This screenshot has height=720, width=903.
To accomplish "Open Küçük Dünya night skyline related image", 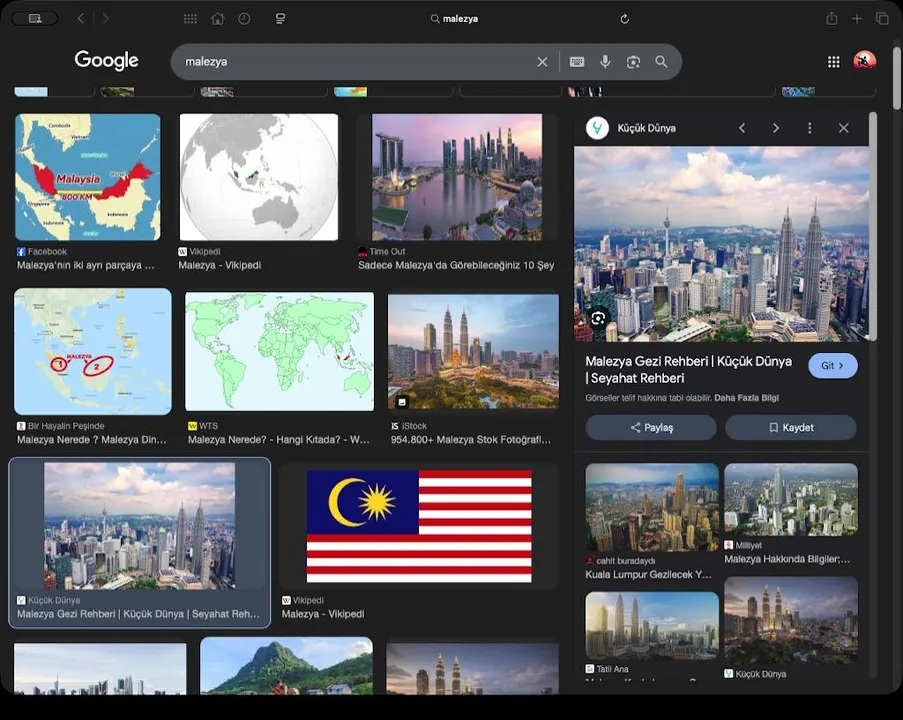I will (791, 620).
